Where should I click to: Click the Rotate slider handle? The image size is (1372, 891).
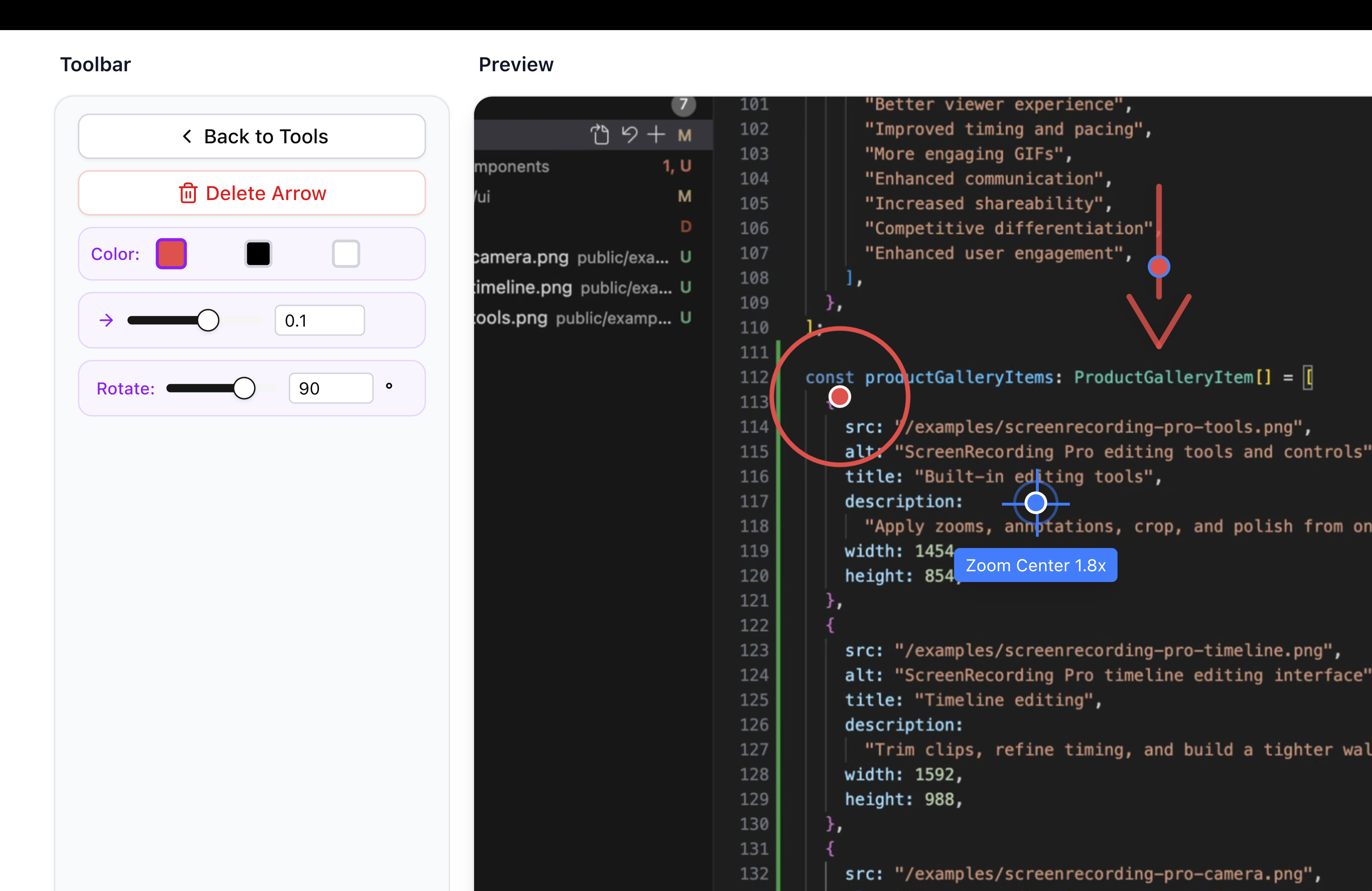(x=244, y=388)
